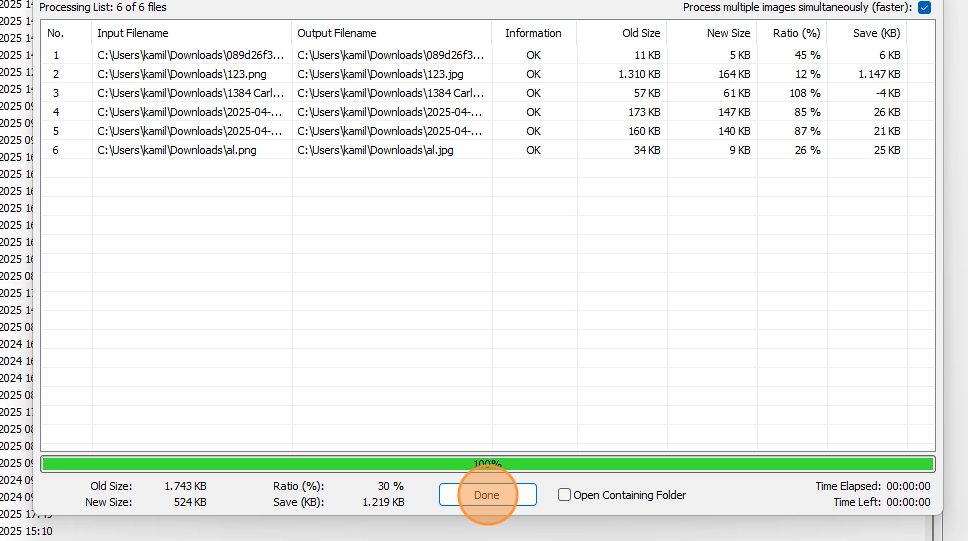Screen dimensions: 968x541
Task: Click the Output Filename column header
Action: (337, 33)
